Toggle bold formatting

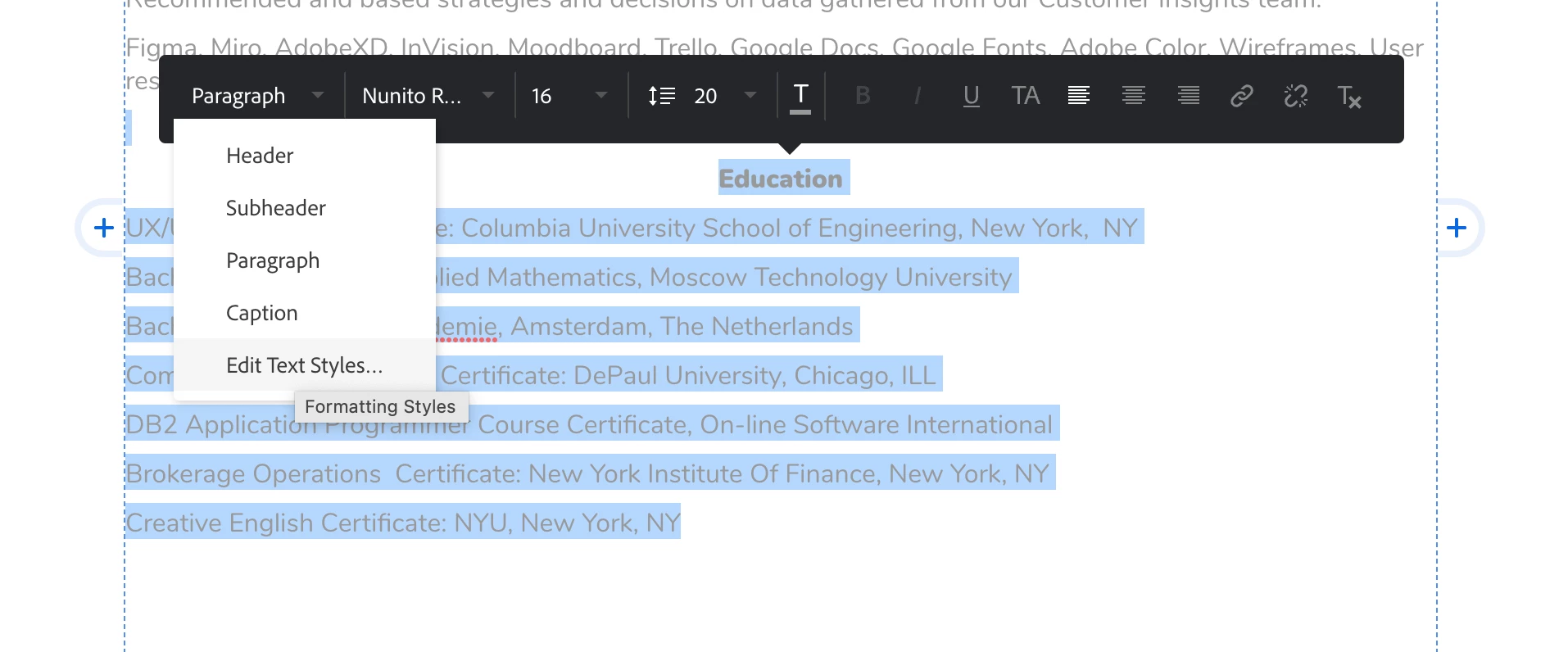(862, 97)
